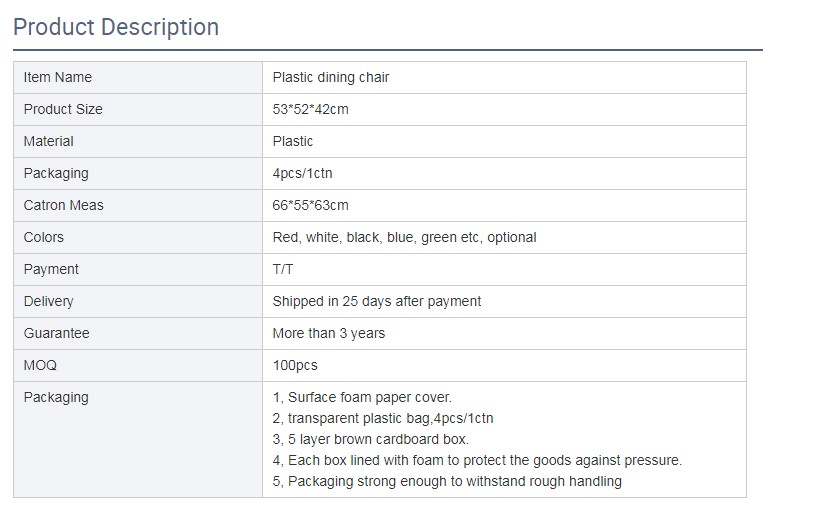Viewport: 815px width, 507px height.
Task: Select the Material label cell
Action: point(49,141)
